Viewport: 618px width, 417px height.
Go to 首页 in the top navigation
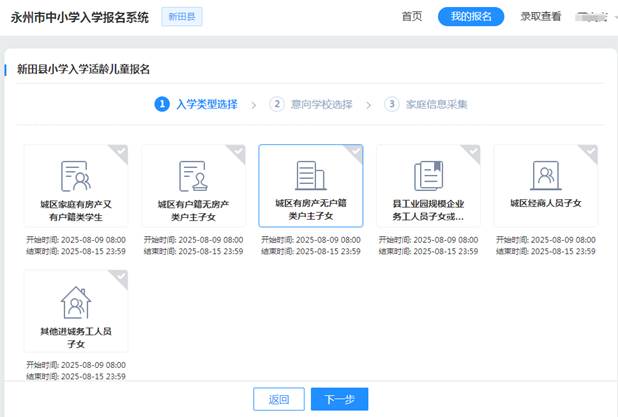pos(411,17)
